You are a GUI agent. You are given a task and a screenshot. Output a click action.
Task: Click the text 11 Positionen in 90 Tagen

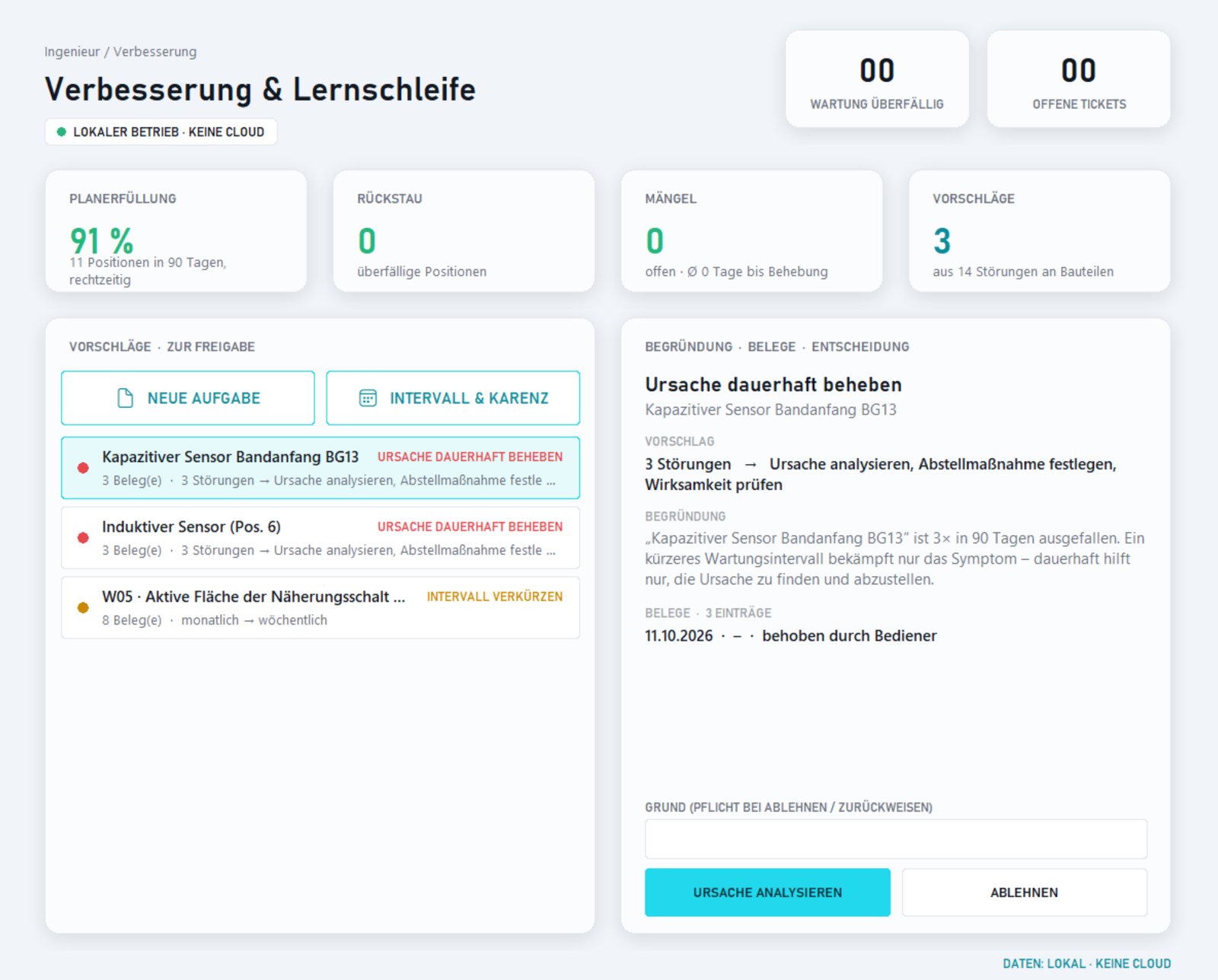click(148, 262)
